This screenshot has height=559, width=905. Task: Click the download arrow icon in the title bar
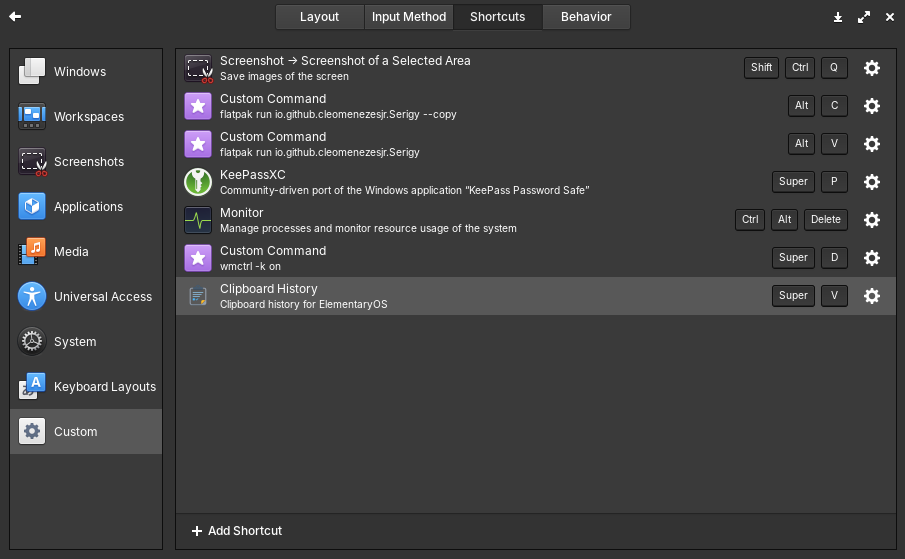click(x=838, y=17)
